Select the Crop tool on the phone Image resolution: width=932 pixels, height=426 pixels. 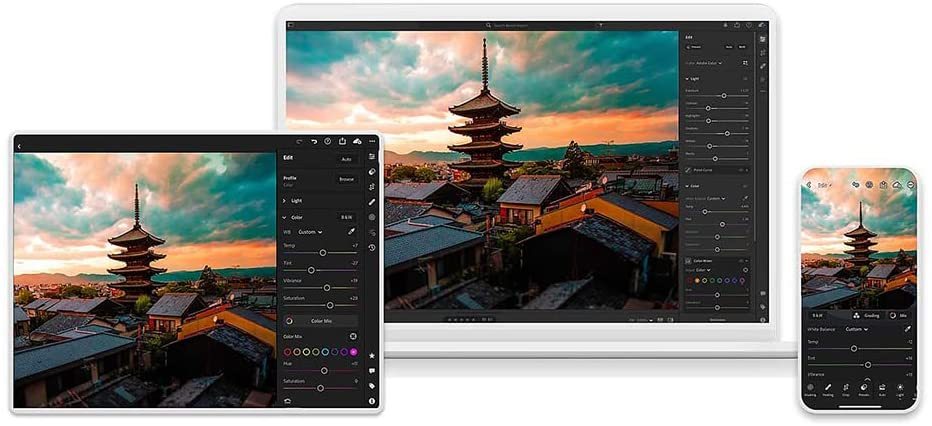846,388
